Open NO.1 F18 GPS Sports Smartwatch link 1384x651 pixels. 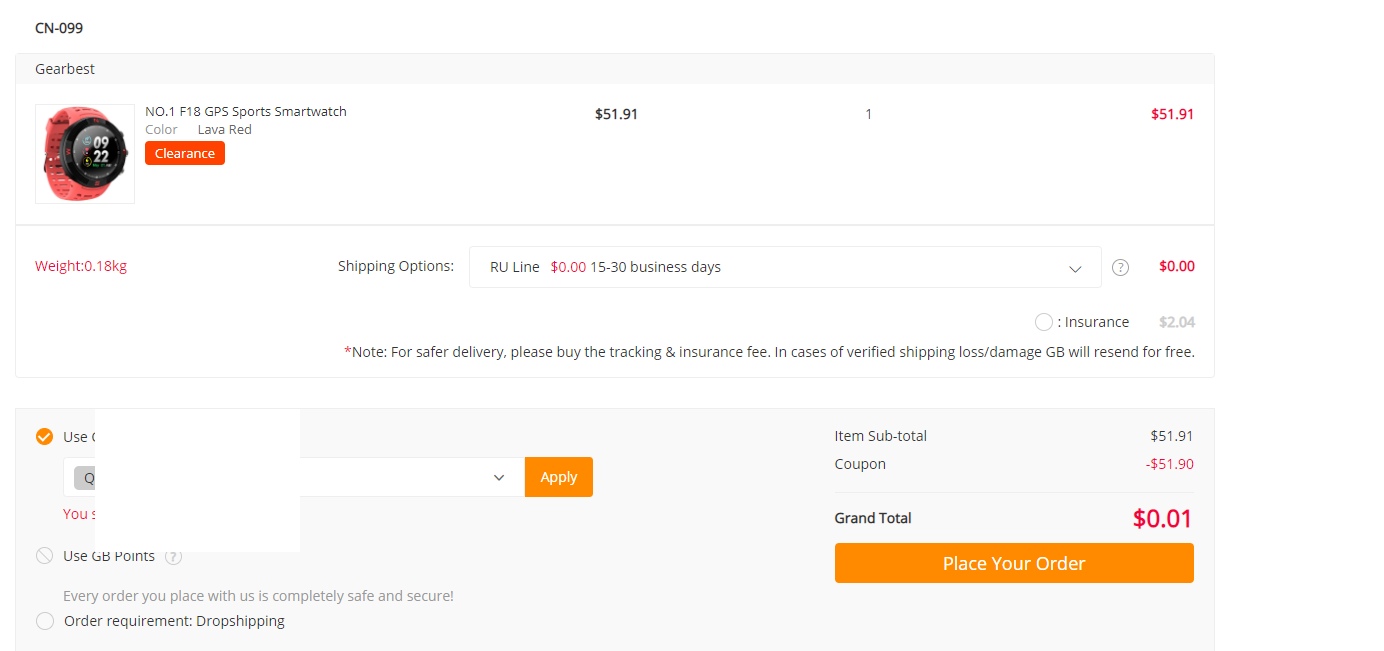click(246, 111)
